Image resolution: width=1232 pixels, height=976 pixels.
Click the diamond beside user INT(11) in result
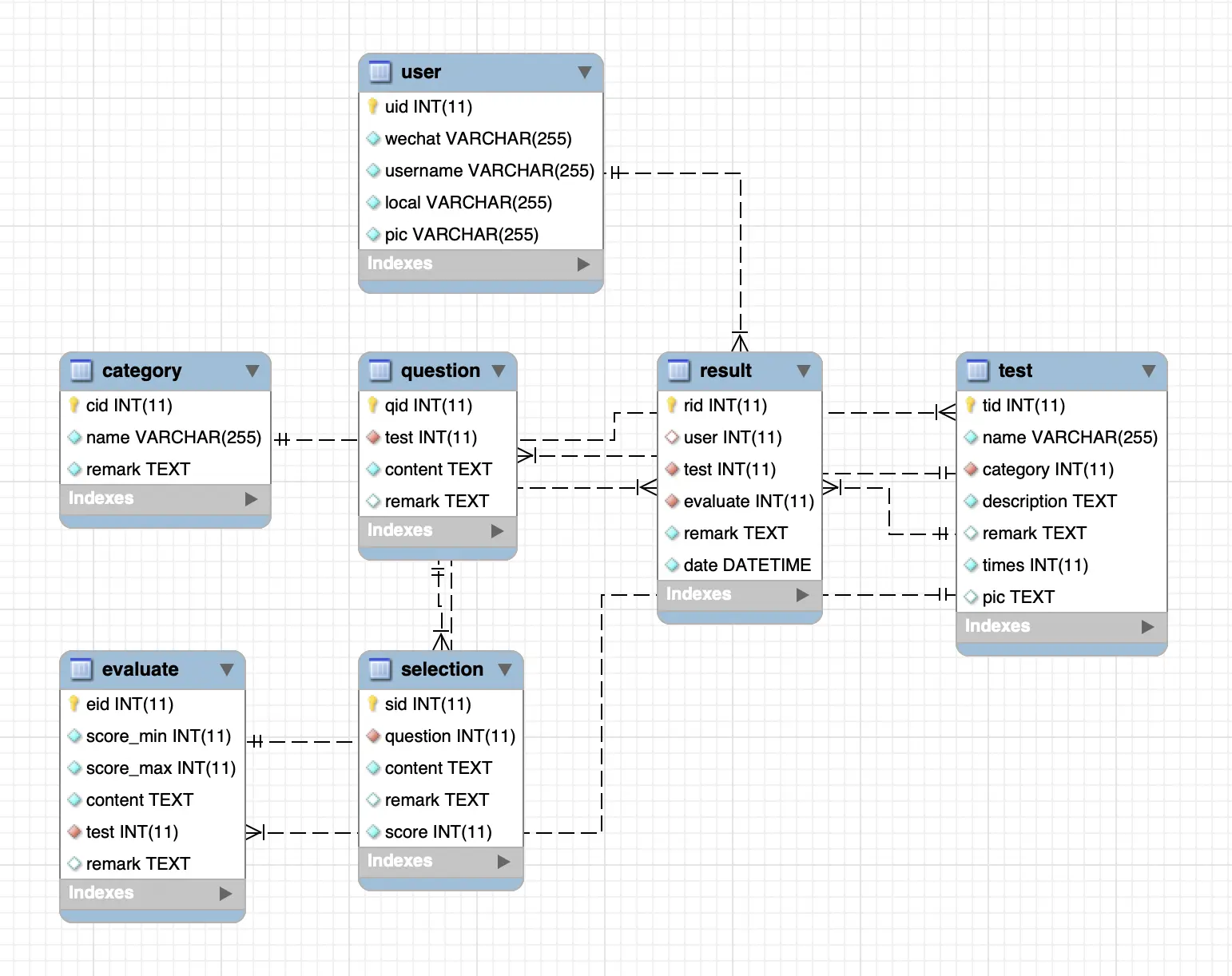(672, 437)
